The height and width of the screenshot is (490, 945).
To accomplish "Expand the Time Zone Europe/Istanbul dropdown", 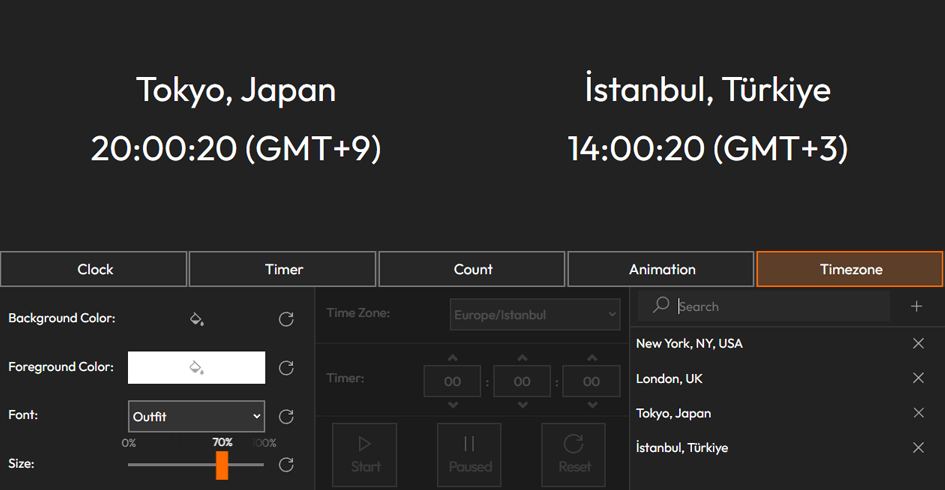I will [x=535, y=314].
